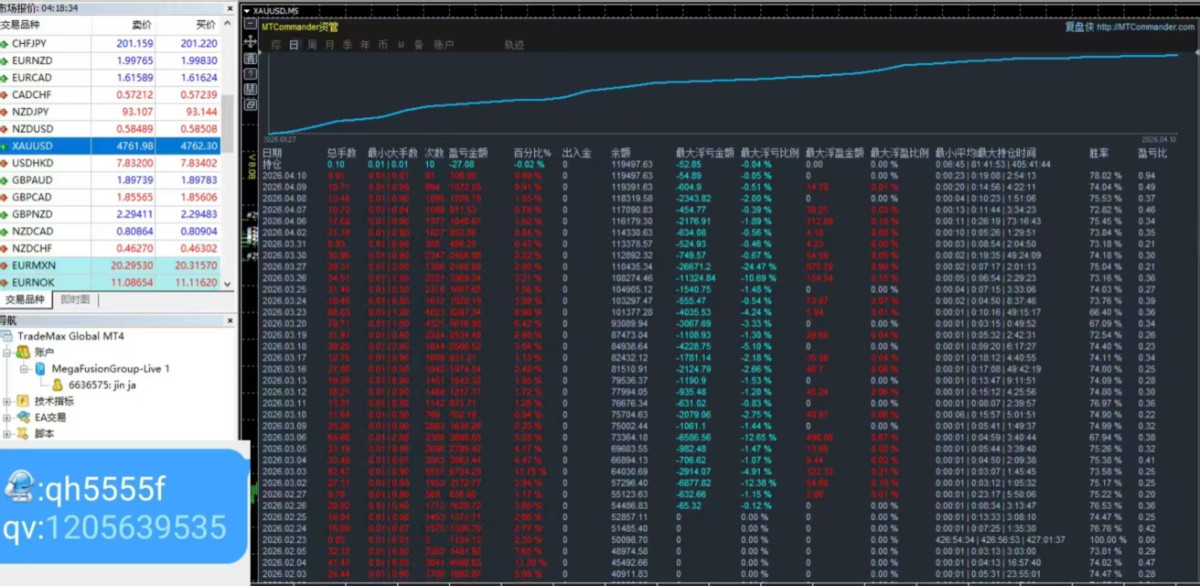Switch statistics to 周 weekly period
Screen dimensions: 1200x586
tap(312, 45)
